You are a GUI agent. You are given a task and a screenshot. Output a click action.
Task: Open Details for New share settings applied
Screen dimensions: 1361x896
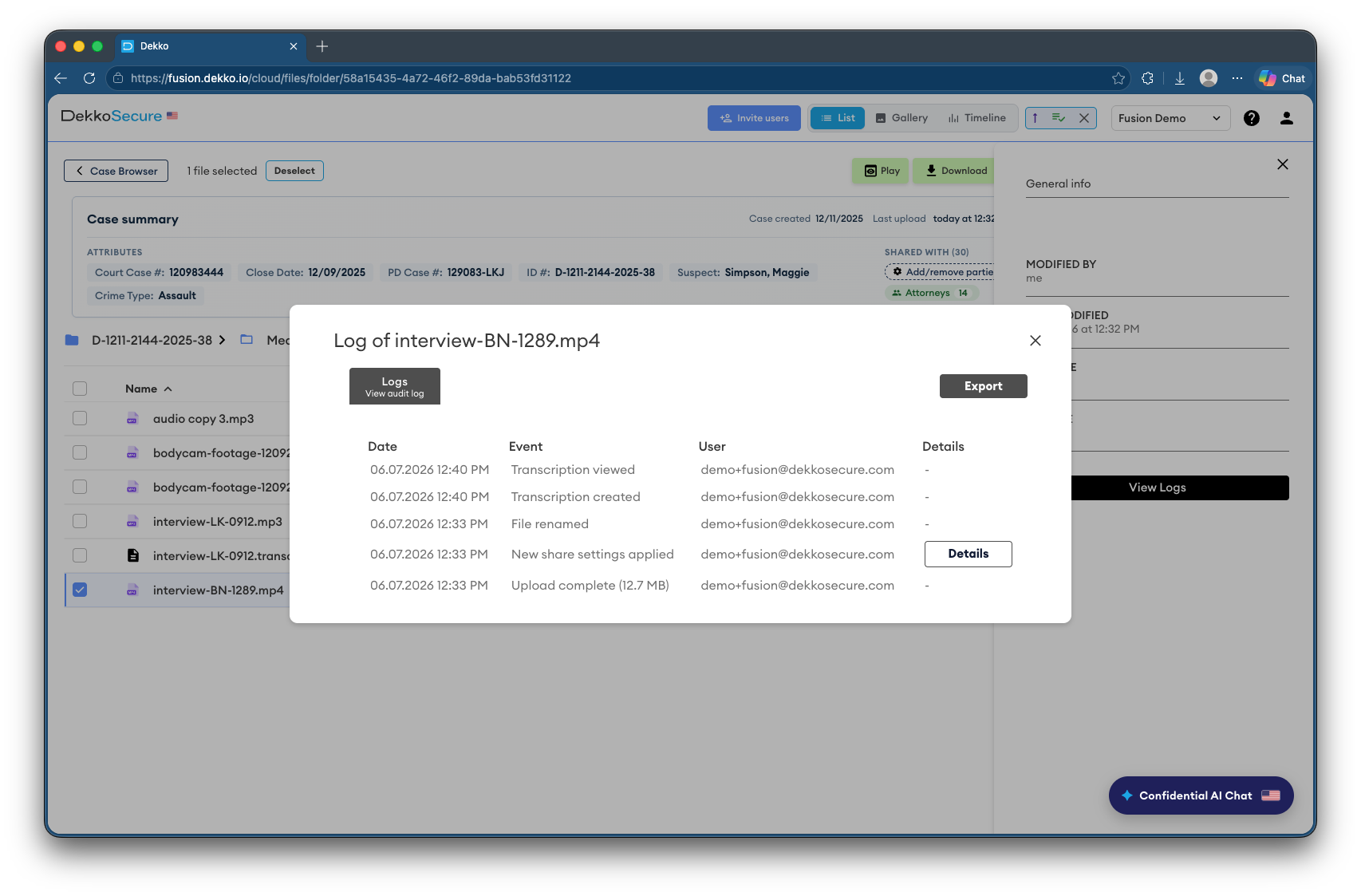(968, 554)
